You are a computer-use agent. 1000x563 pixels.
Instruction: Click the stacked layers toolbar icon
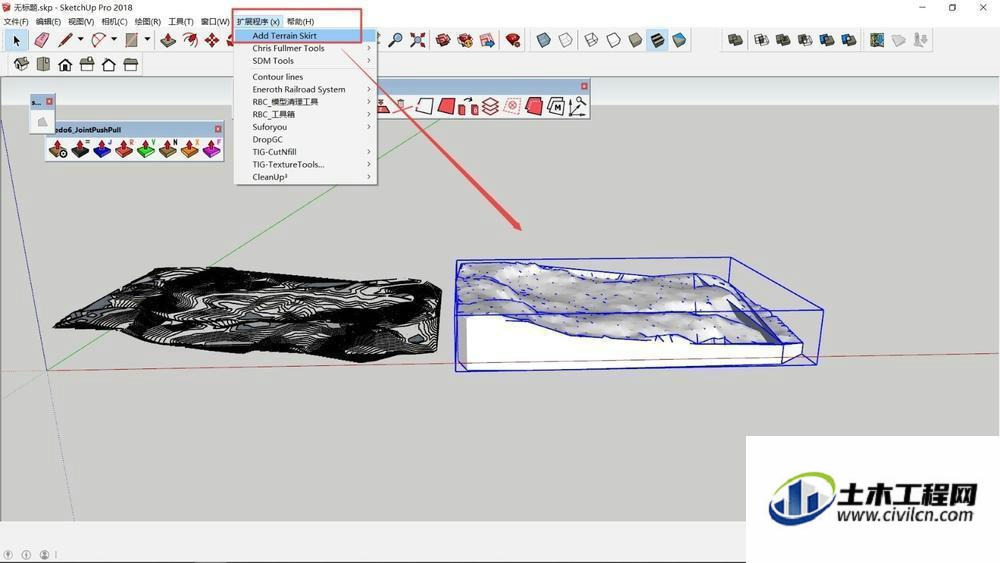(x=490, y=106)
